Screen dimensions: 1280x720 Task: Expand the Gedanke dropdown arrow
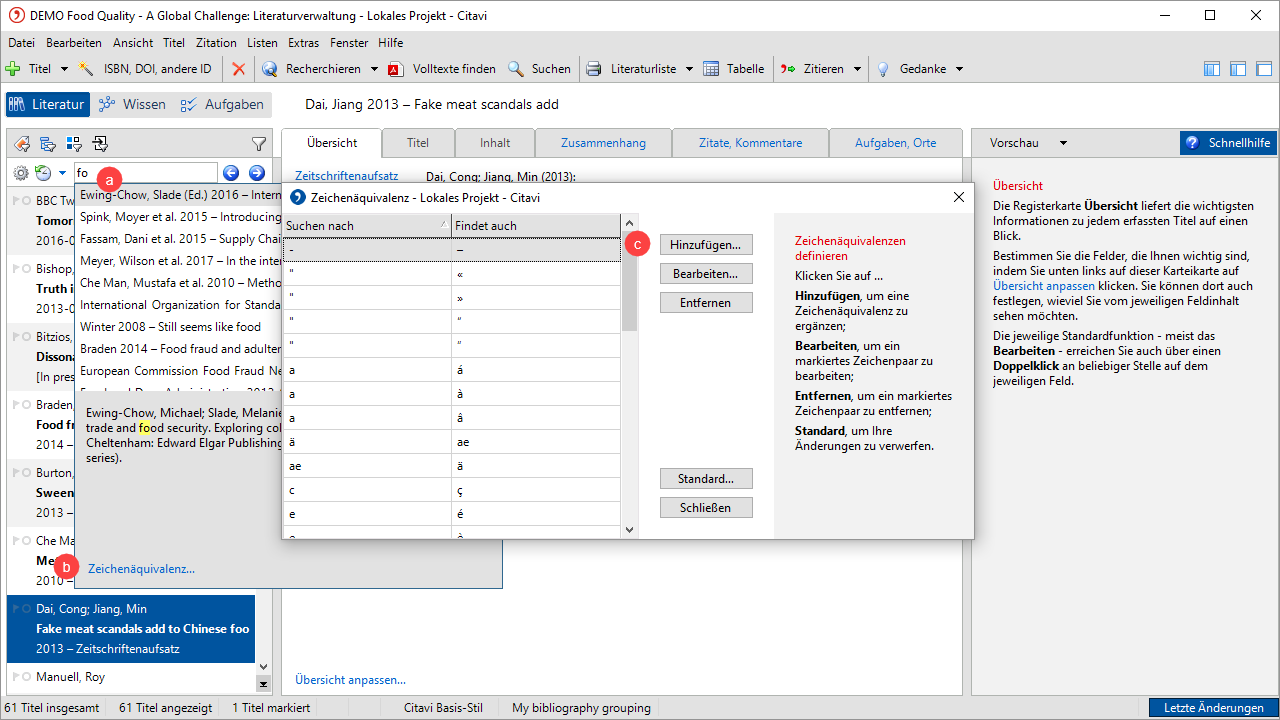[x=959, y=69]
